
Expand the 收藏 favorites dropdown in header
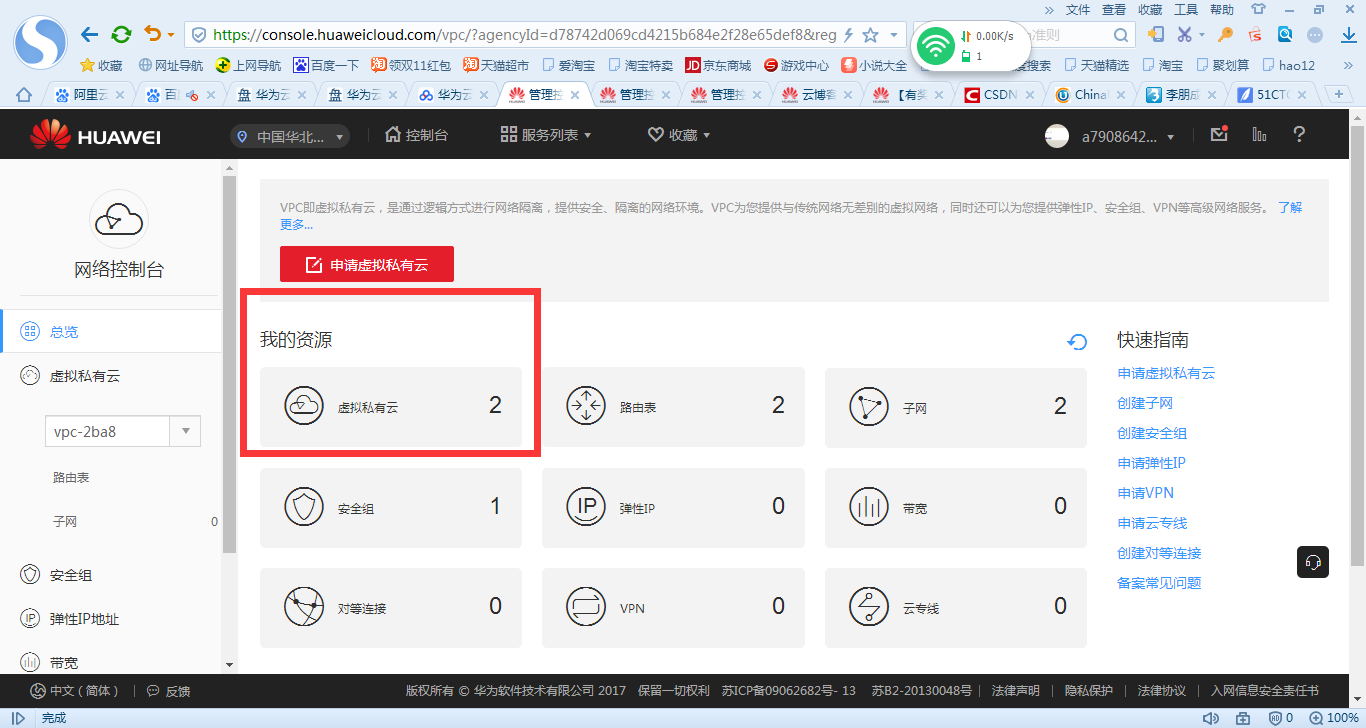[x=679, y=135]
